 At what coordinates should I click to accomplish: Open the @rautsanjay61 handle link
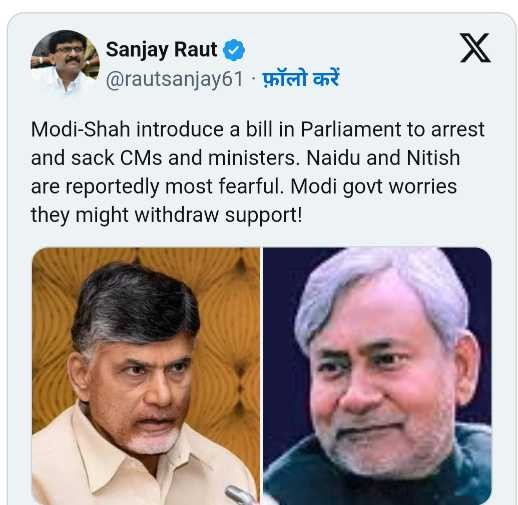175,79
